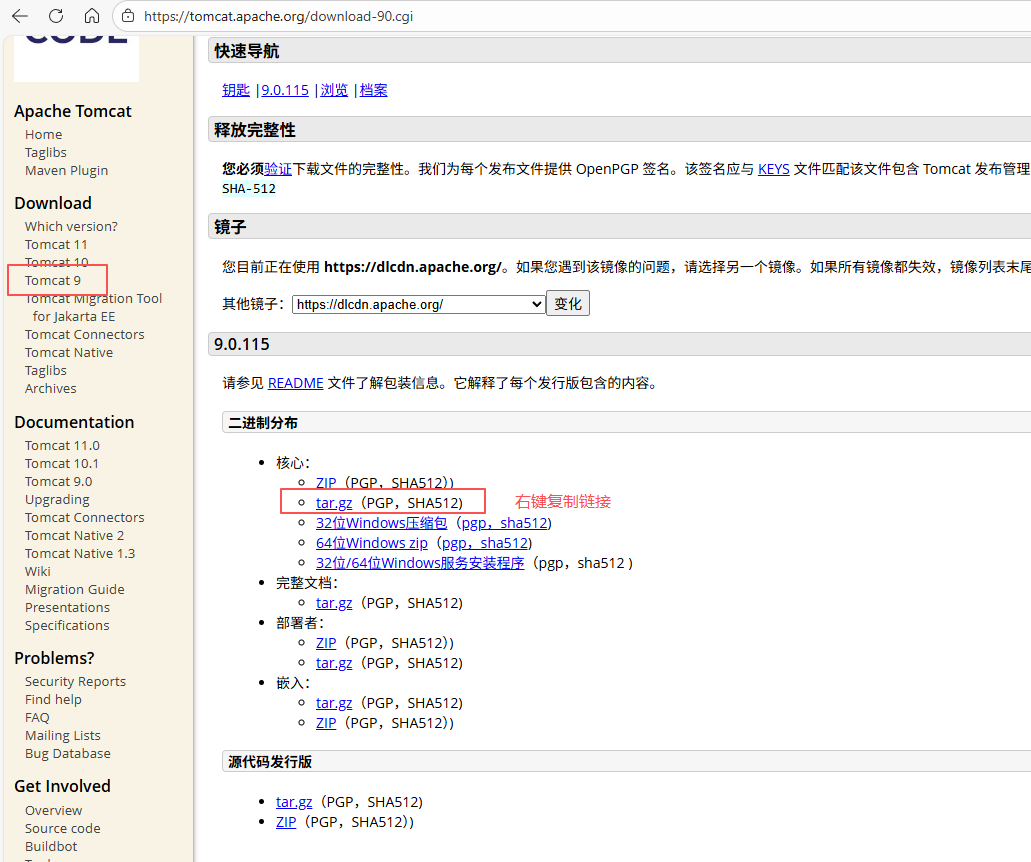
Task: Click the site info lock icon
Action: click(x=128, y=16)
